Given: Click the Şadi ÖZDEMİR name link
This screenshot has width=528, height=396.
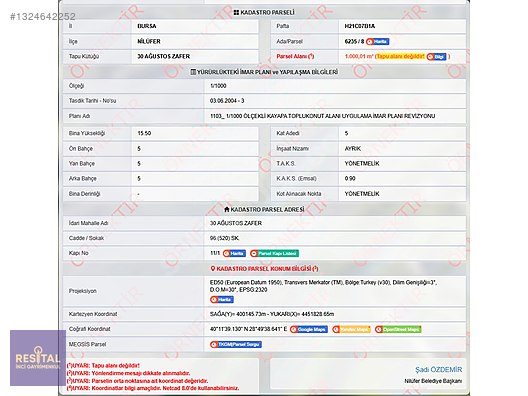Looking at the screenshot, I should pos(438,370).
